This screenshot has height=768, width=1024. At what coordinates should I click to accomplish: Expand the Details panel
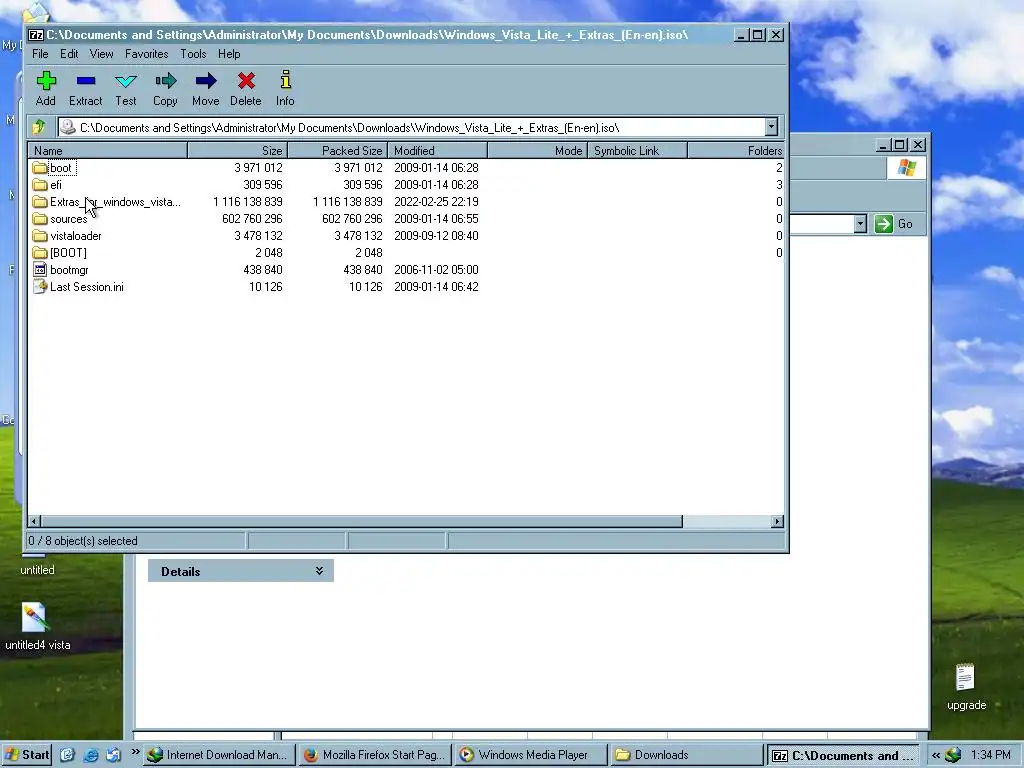coord(319,571)
